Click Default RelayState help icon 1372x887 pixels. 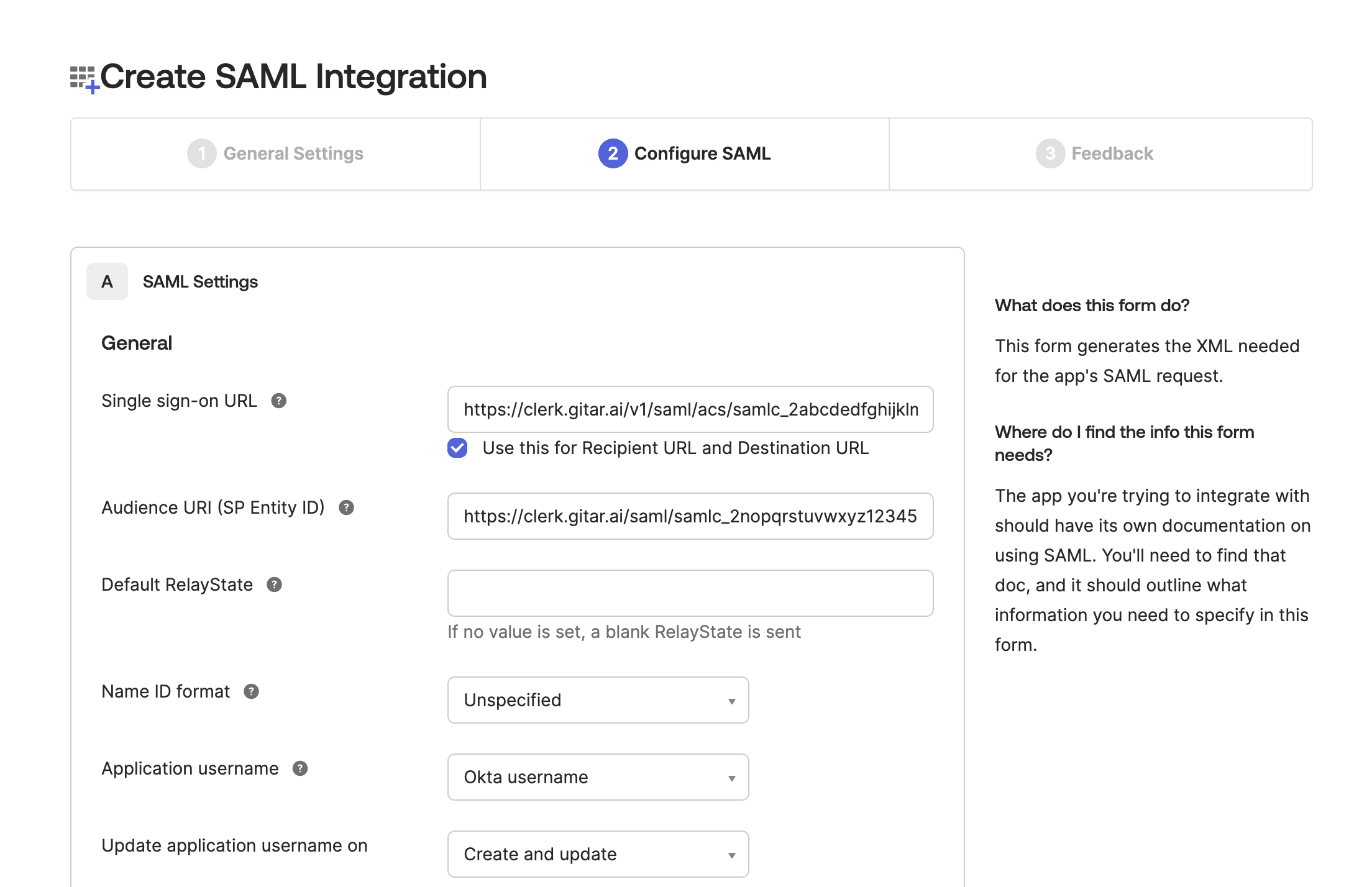[x=274, y=585]
